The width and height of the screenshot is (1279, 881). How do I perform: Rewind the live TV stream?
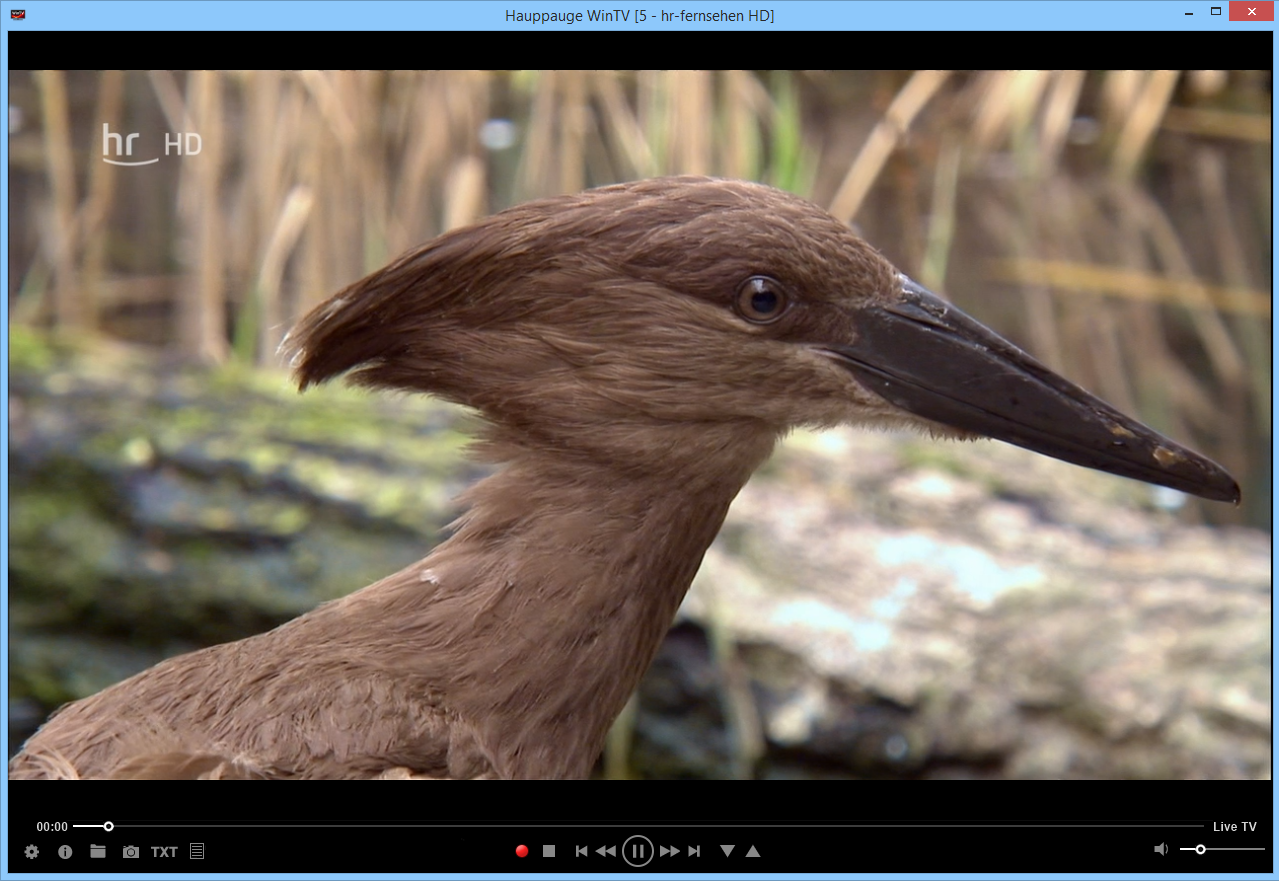(x=606, y=851)
